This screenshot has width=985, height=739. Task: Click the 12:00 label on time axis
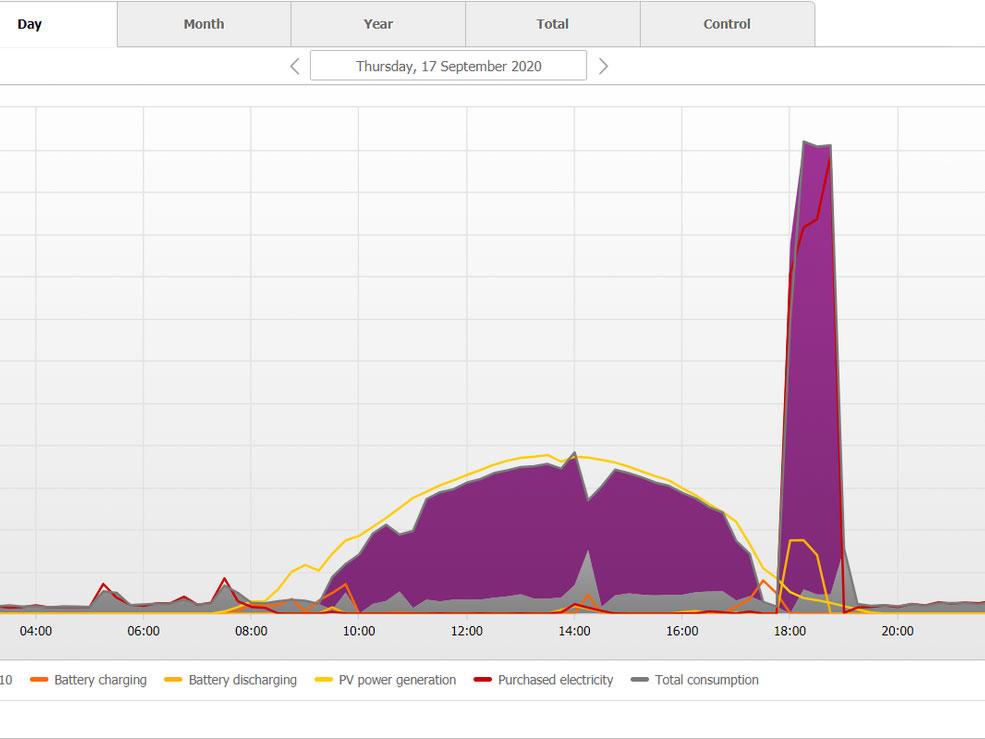pos(467,631)
